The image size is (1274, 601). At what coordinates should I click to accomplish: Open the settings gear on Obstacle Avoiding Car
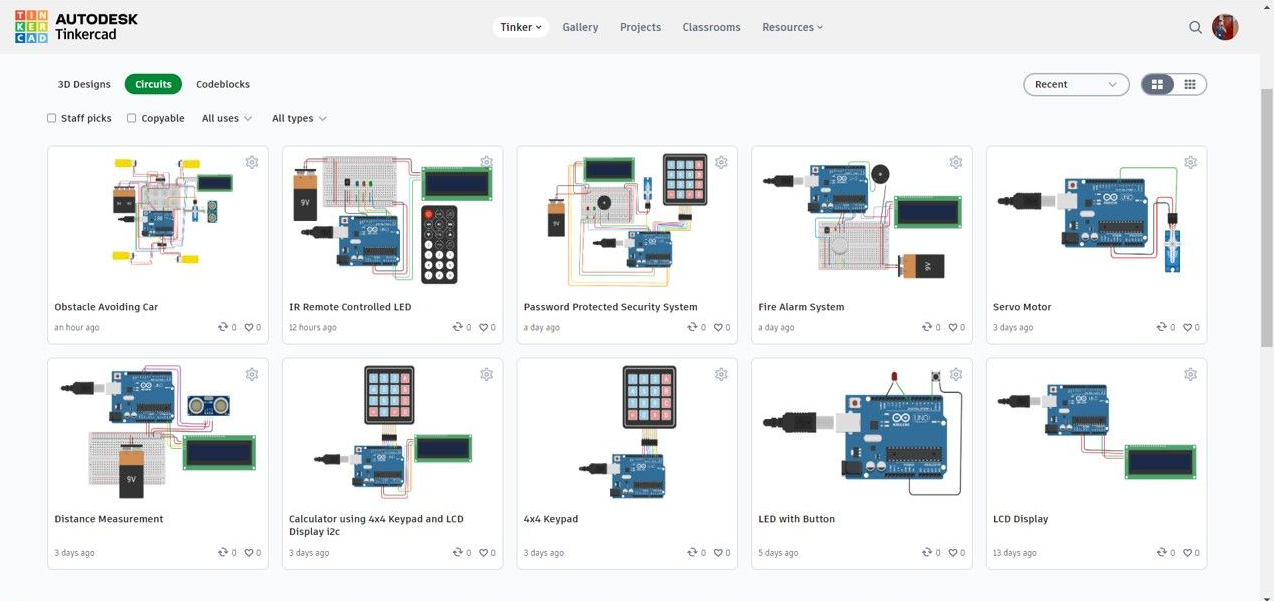pyautogui.click(x=252, y=161)
